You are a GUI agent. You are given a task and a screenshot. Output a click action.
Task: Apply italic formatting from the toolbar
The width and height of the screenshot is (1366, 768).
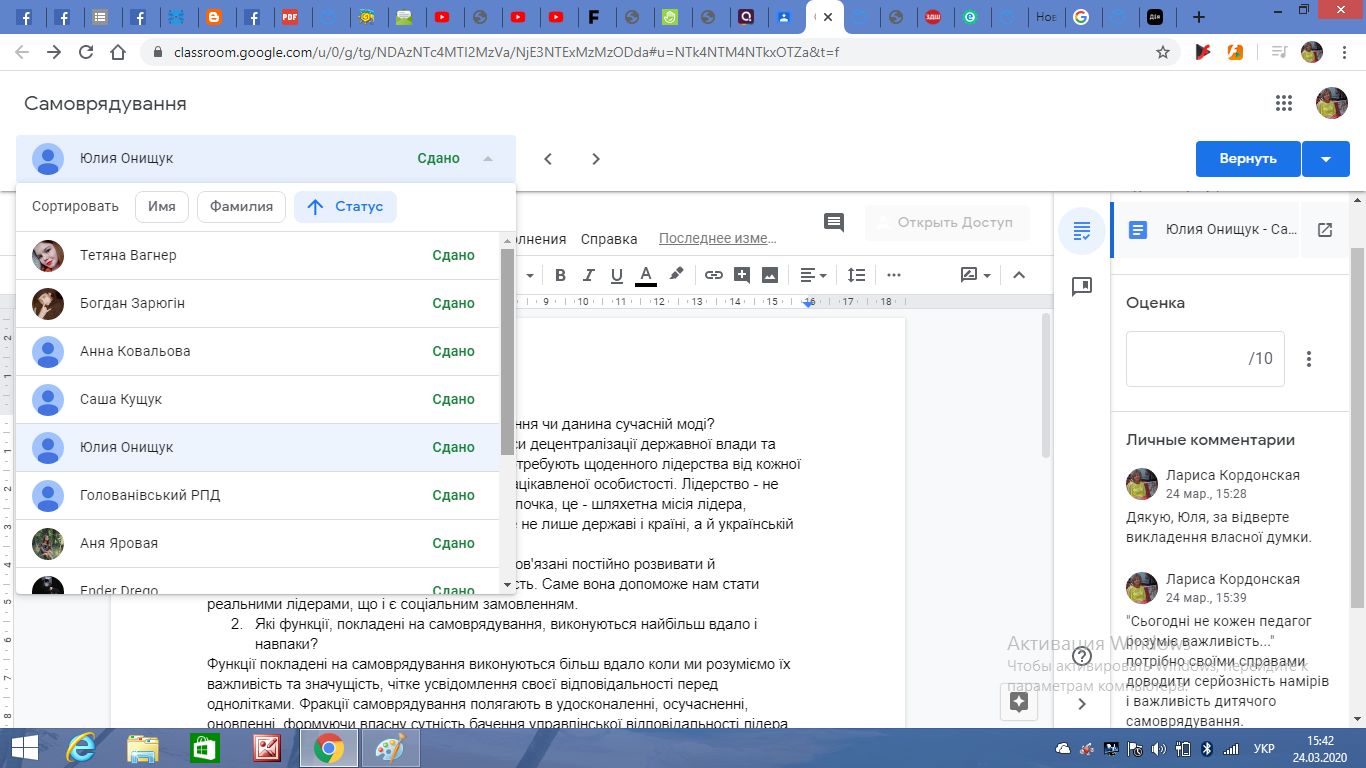[588, 275]
